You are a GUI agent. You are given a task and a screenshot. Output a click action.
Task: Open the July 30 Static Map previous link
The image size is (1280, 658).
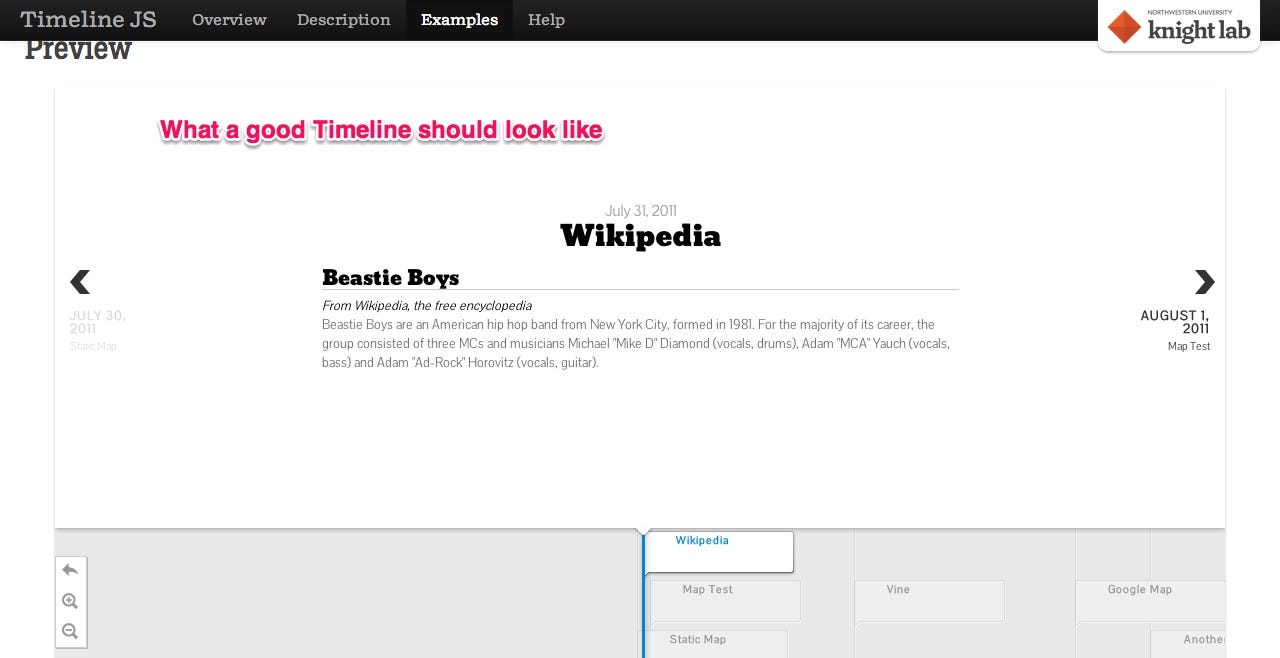click(x=97, y=330)
